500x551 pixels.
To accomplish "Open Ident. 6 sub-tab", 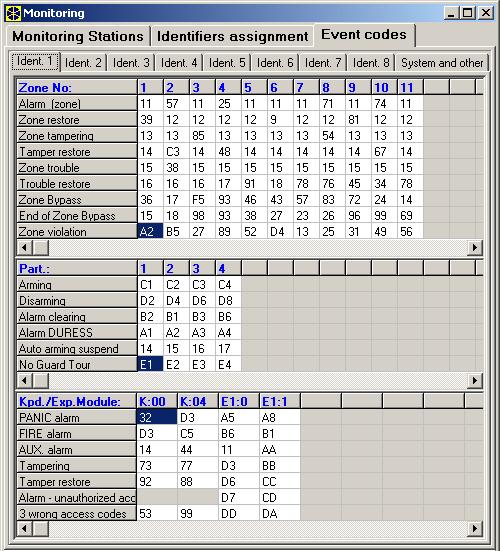I will 275,63.
